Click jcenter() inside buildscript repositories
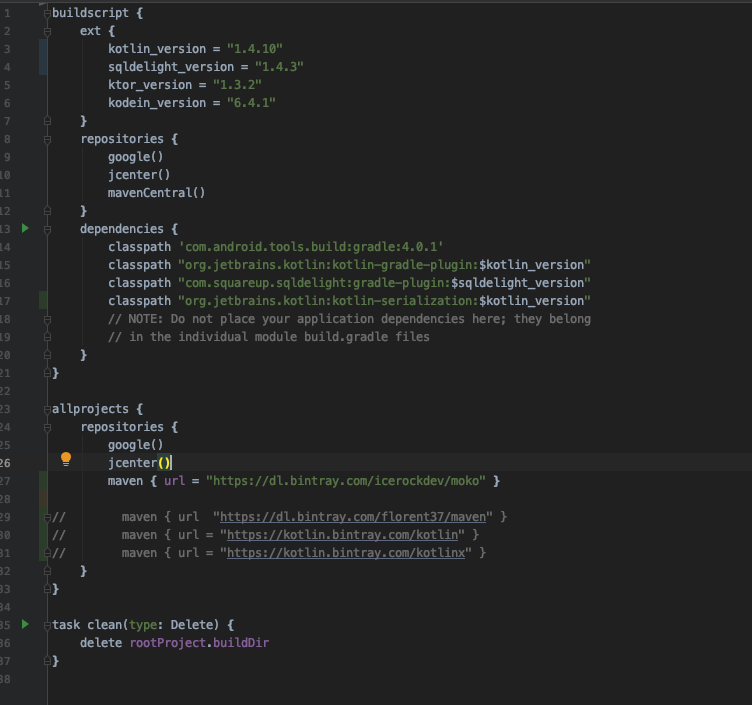Viewport: 752px width, 705px height. tap(139, 175)
